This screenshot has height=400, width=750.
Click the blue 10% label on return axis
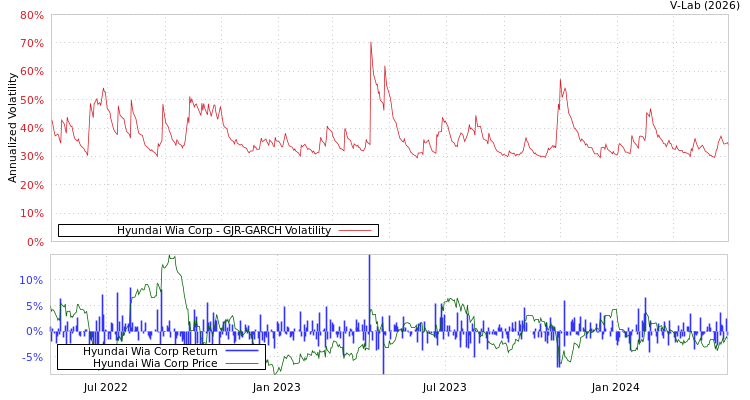point(31,280)
